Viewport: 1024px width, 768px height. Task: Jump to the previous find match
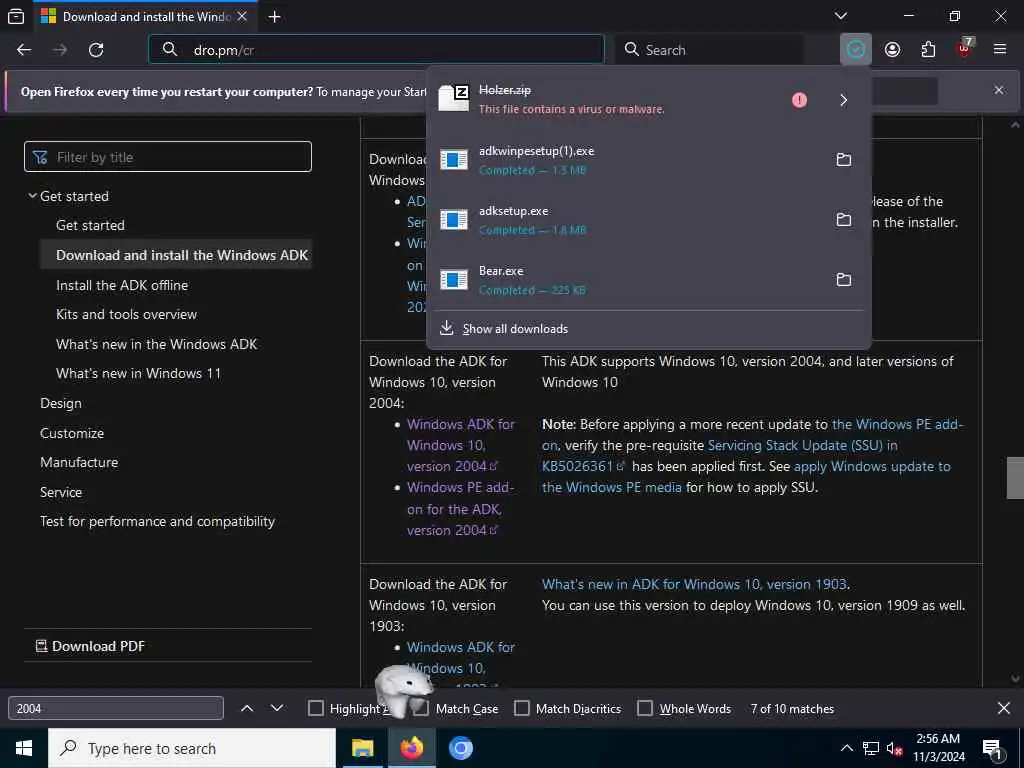(x=247, y=709)
